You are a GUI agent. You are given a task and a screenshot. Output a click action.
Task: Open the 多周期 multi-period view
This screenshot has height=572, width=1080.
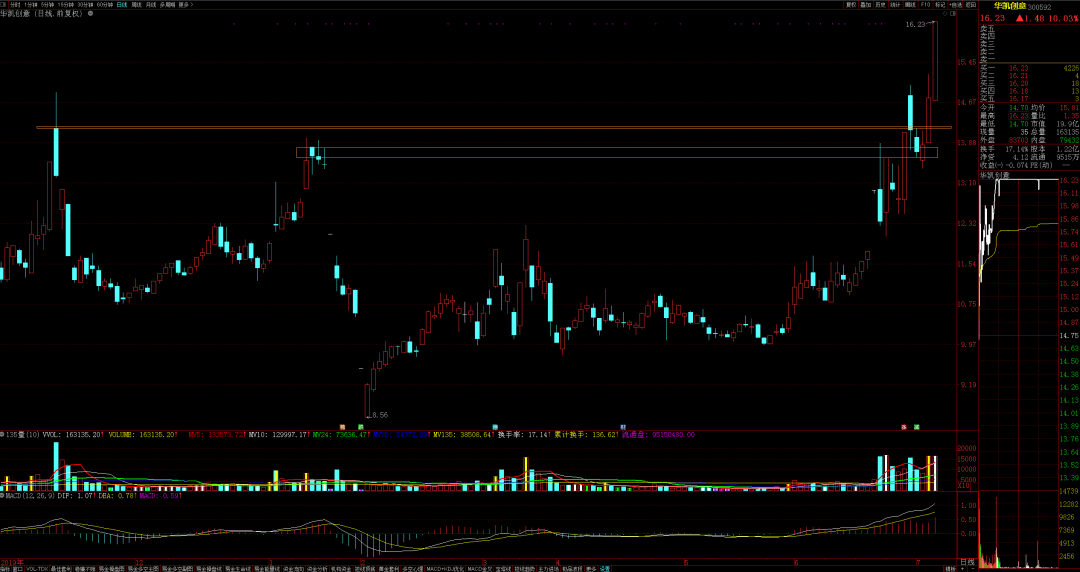167,4
